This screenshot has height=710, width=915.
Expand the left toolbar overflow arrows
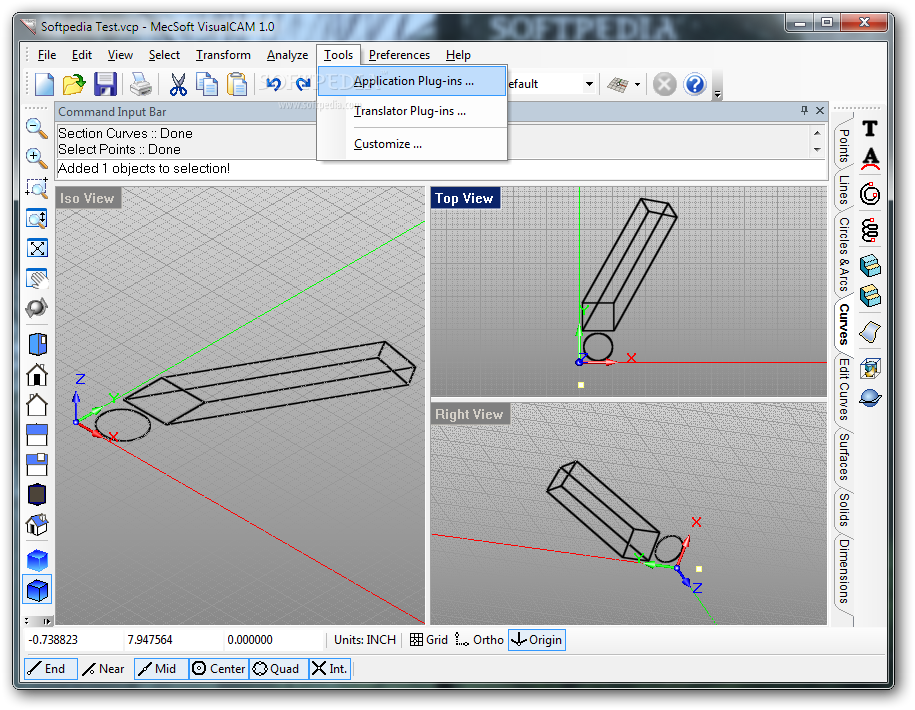pos(39,621)
